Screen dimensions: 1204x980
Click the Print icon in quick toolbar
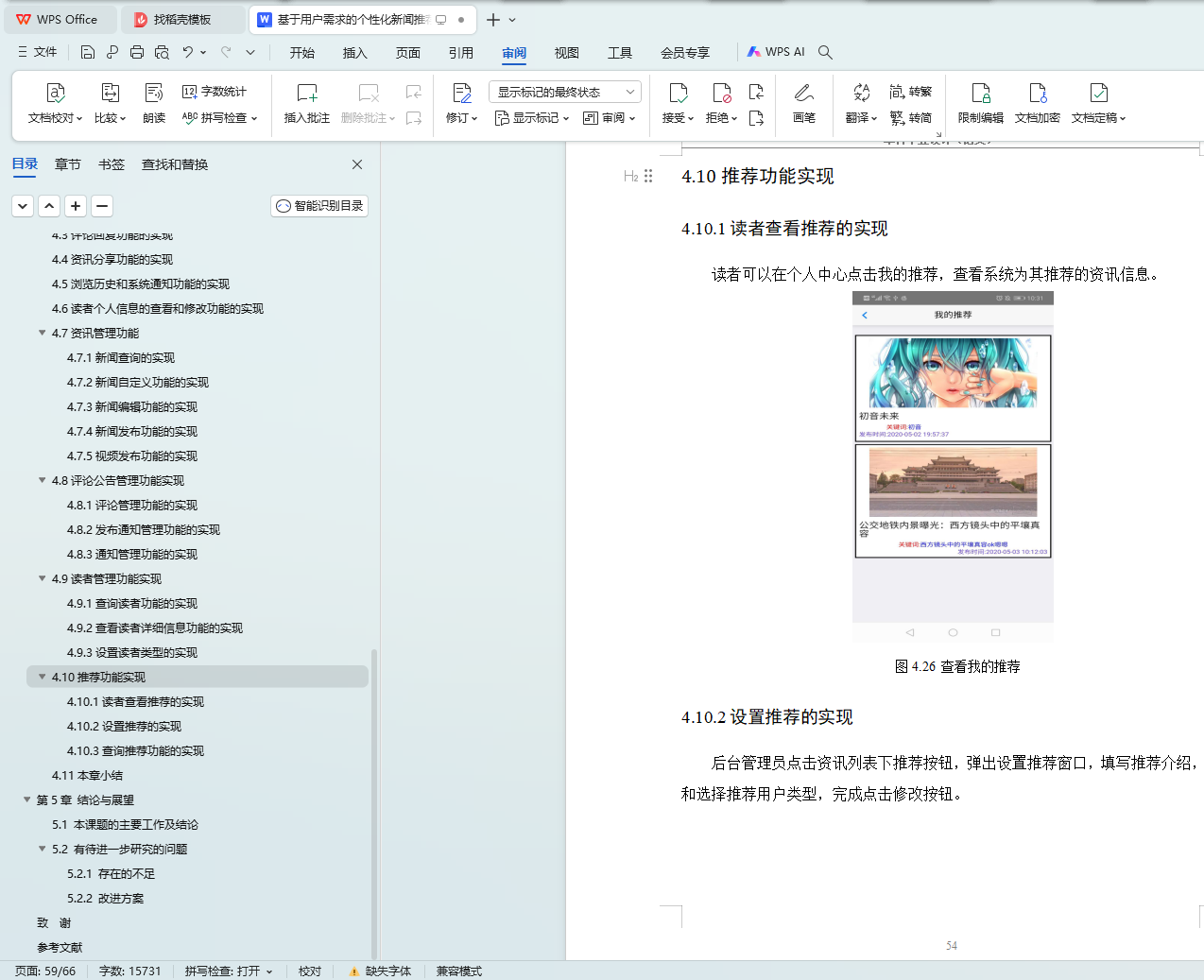click(x=137, y=52)
